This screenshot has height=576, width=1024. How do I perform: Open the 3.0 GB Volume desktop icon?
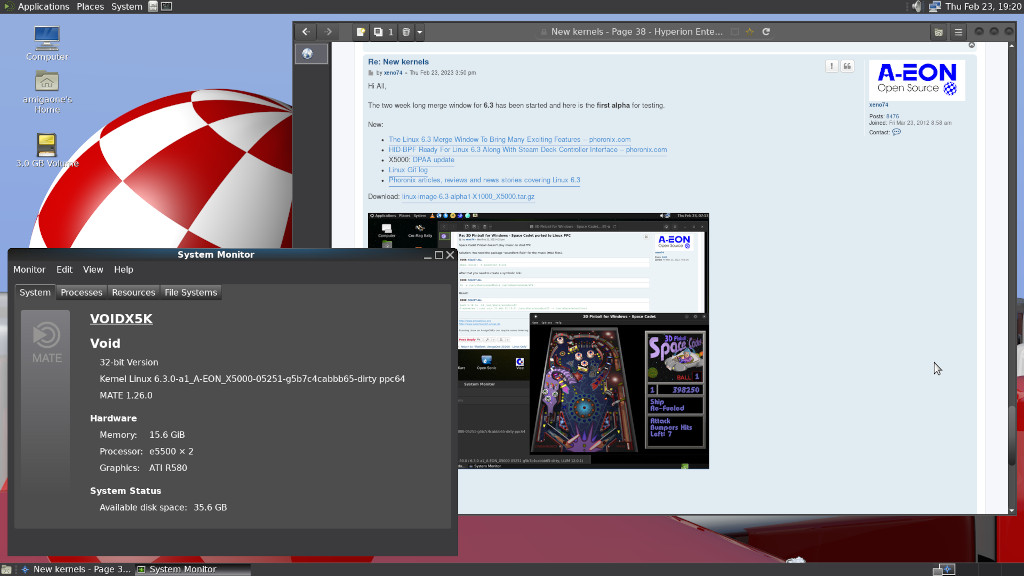[x=47, y=150]
